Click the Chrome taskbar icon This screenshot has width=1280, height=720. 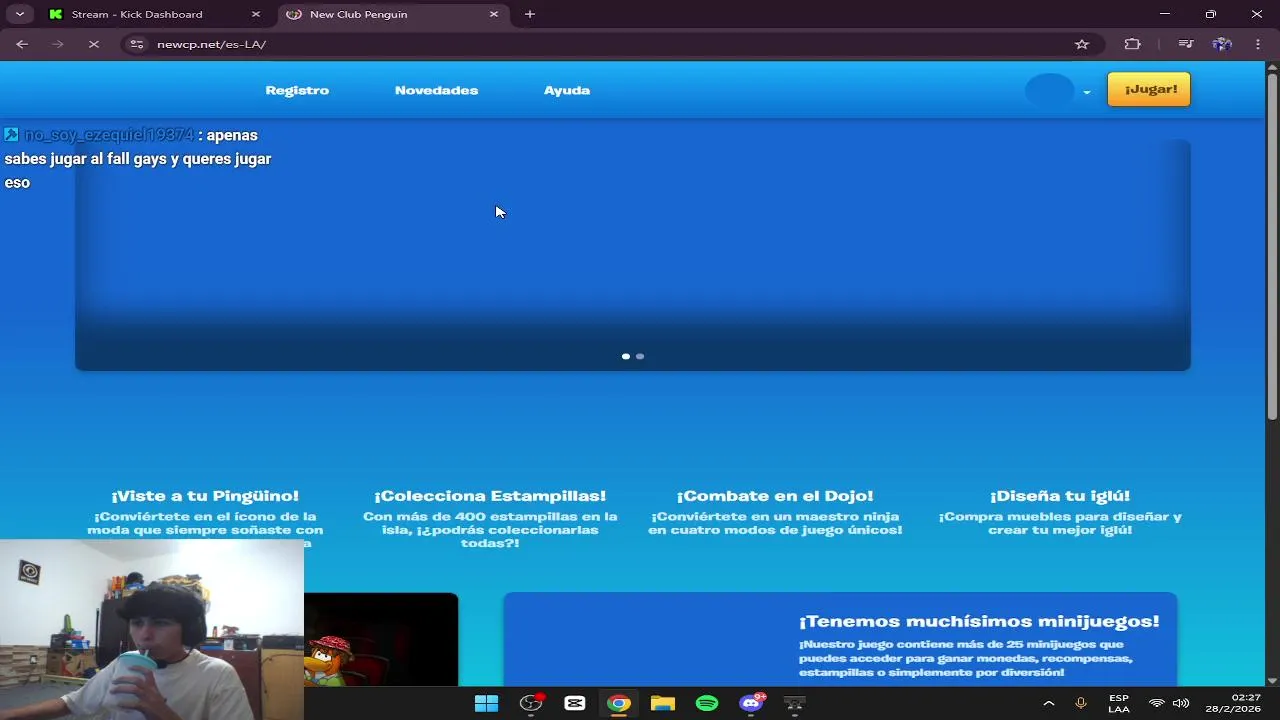619,703
